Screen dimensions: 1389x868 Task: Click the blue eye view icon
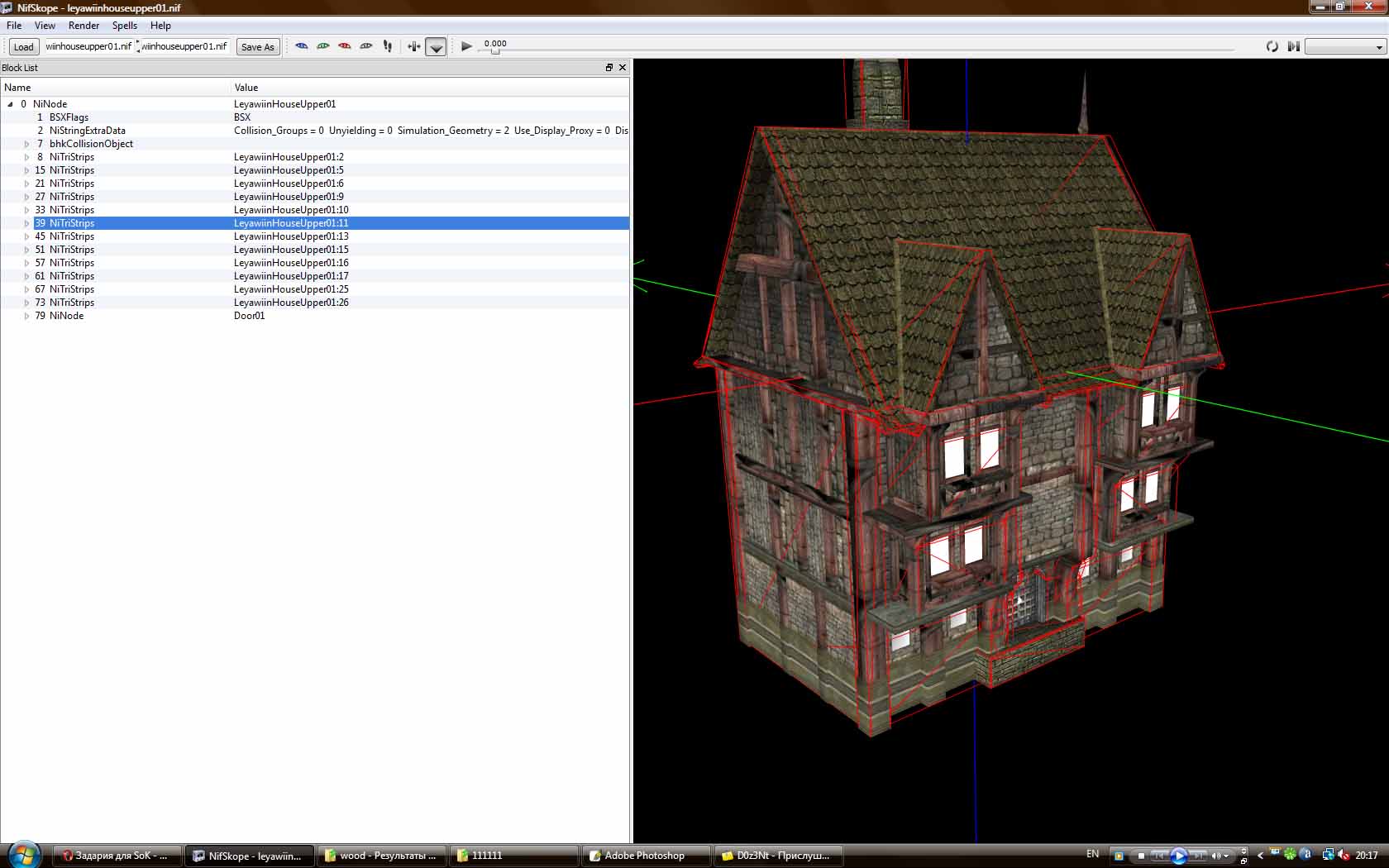[x=302, y=46]
